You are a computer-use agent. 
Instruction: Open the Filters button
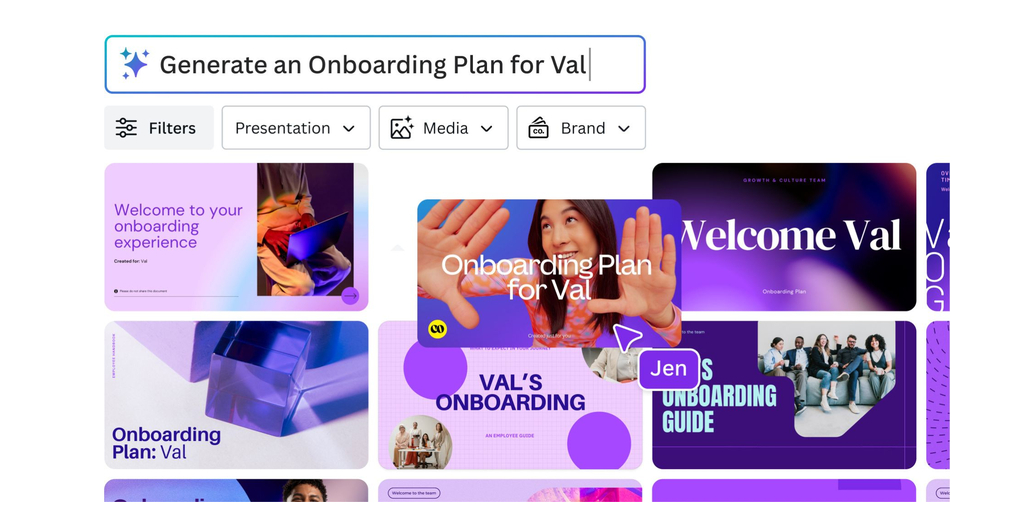point(159,128)
